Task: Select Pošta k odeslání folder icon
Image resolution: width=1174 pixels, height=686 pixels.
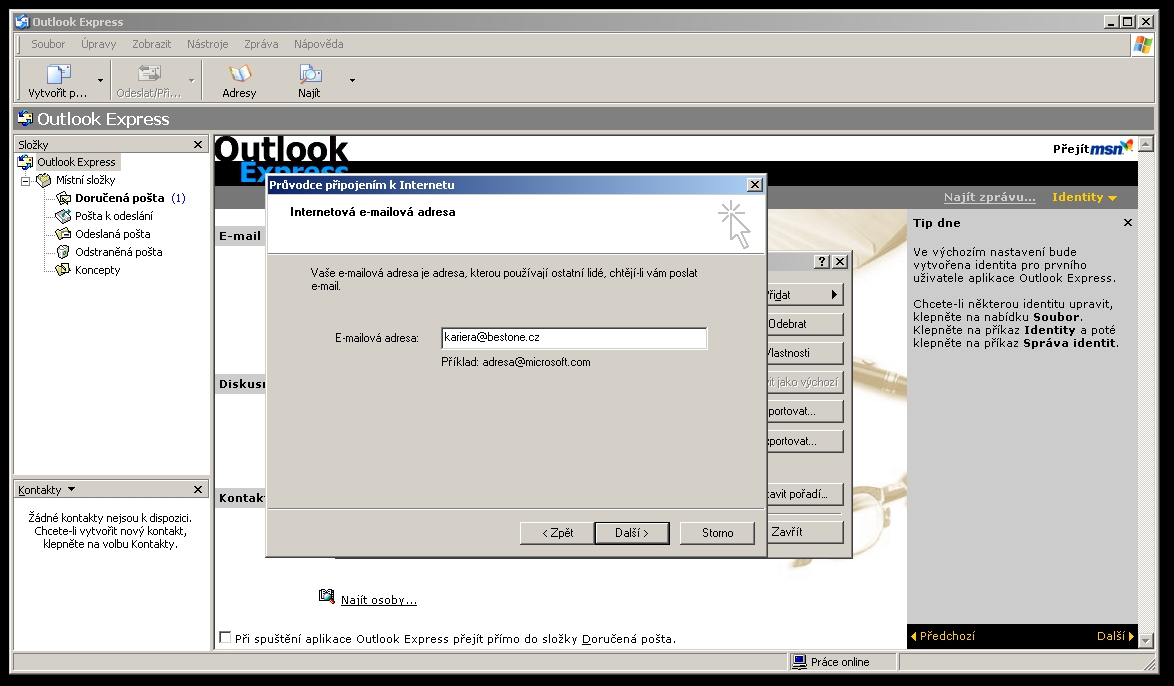Action: [64, 216]
